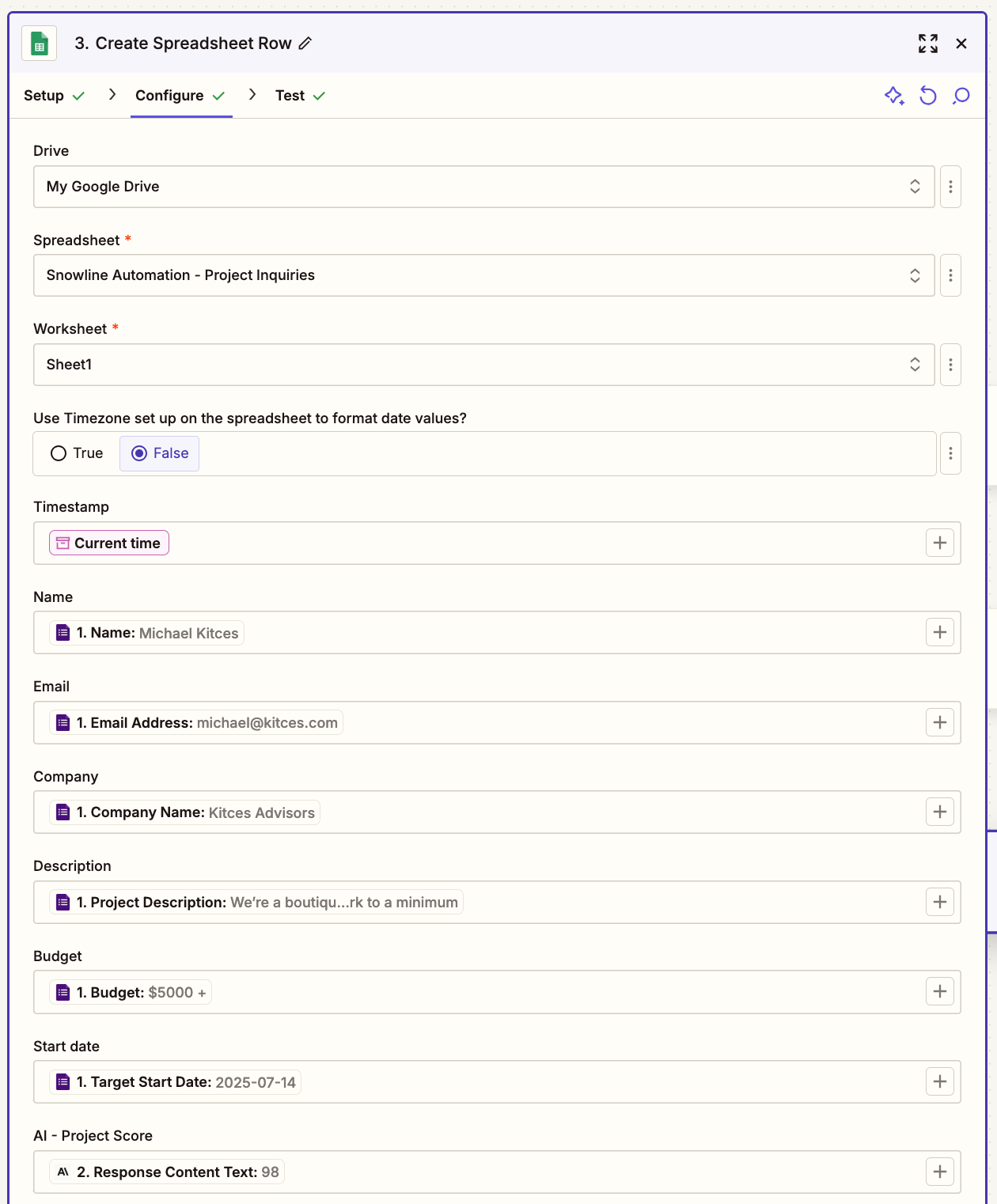Open Worksheet field three-dot options
Viewport: 997px width, 1204px height.
pyautogui.click(x=950, y=365)
